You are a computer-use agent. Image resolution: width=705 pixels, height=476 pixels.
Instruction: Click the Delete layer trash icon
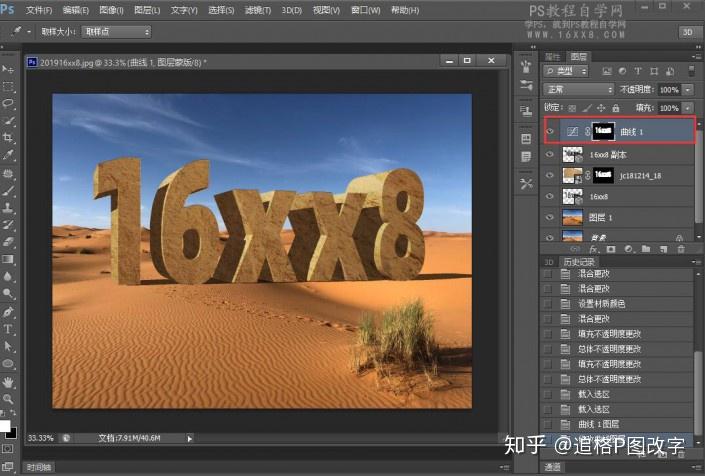681,249
